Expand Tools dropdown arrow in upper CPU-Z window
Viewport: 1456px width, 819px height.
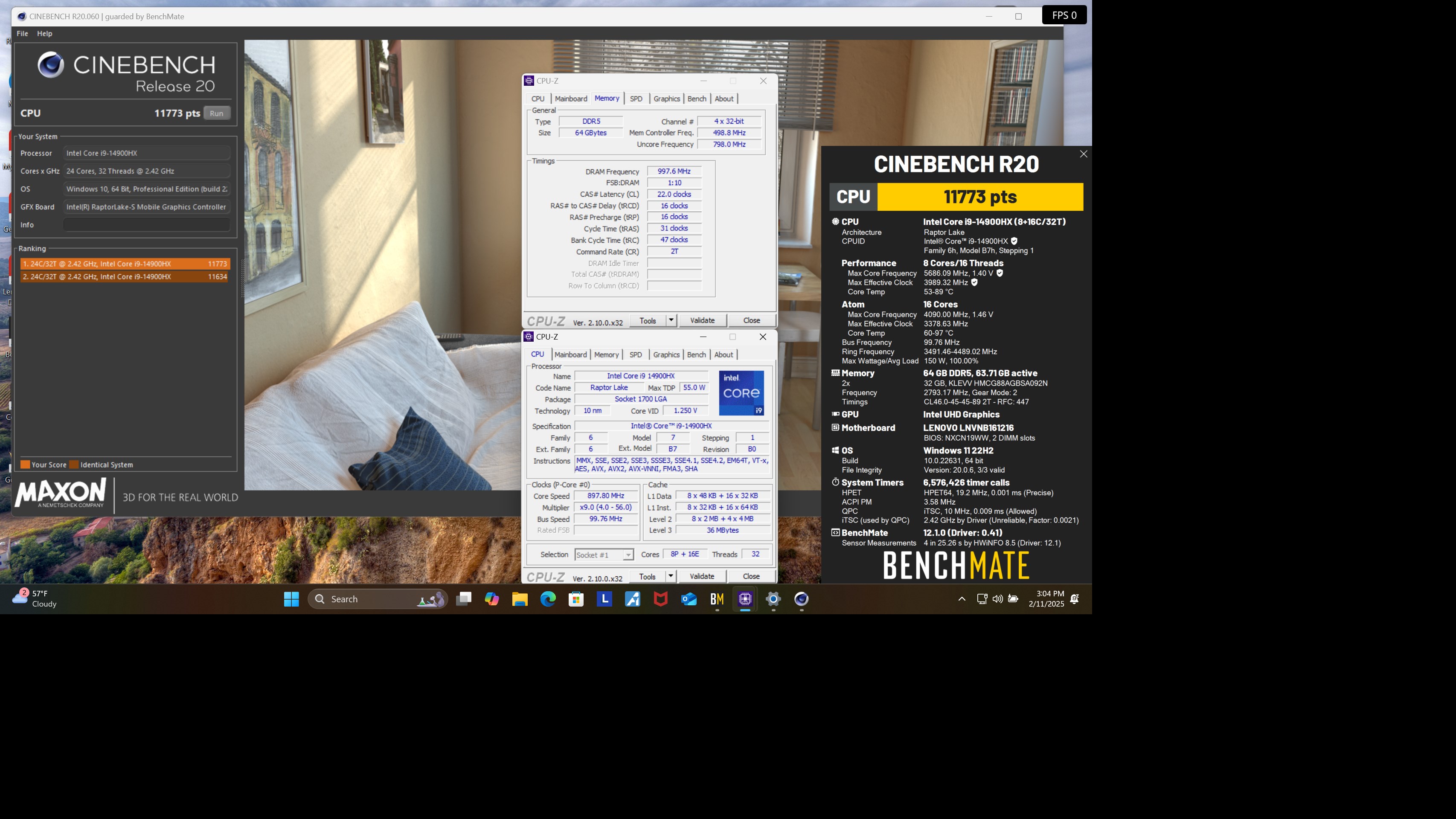click(671, 320)
